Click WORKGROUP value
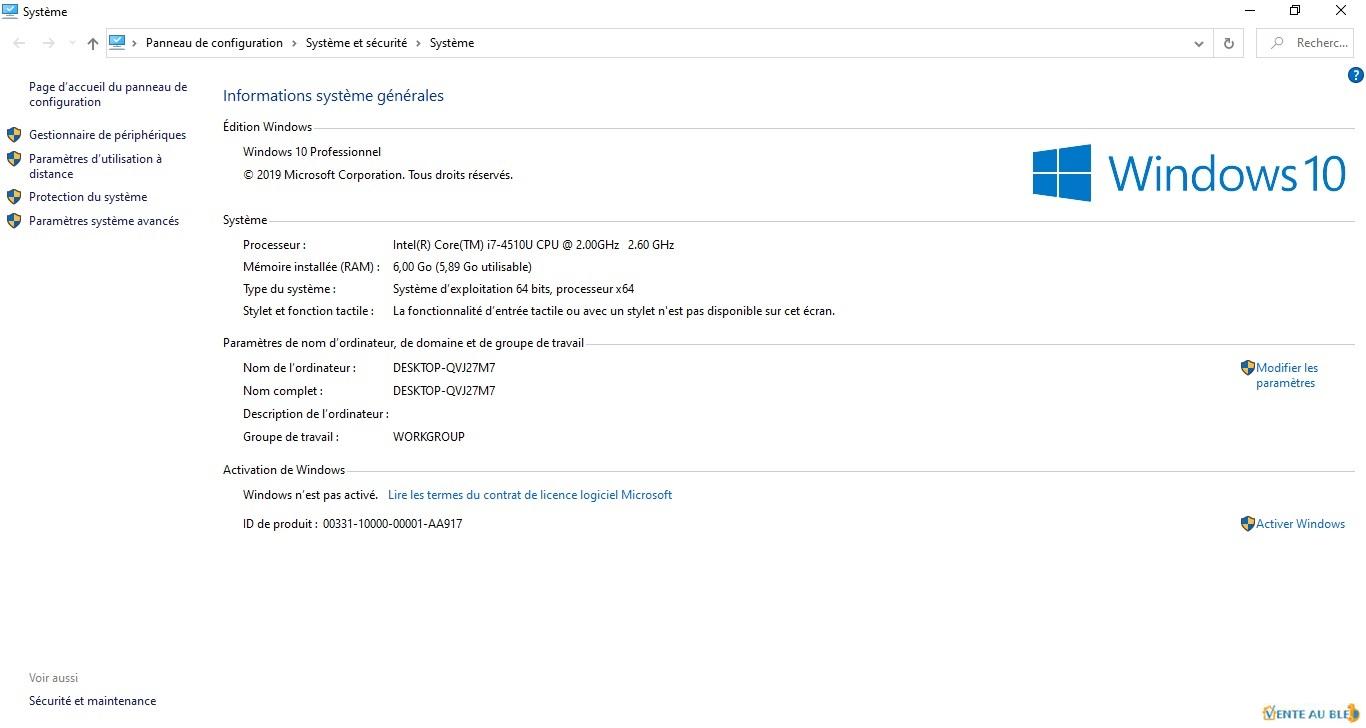This screenshot has height=728, width=1366. point(429,437)
